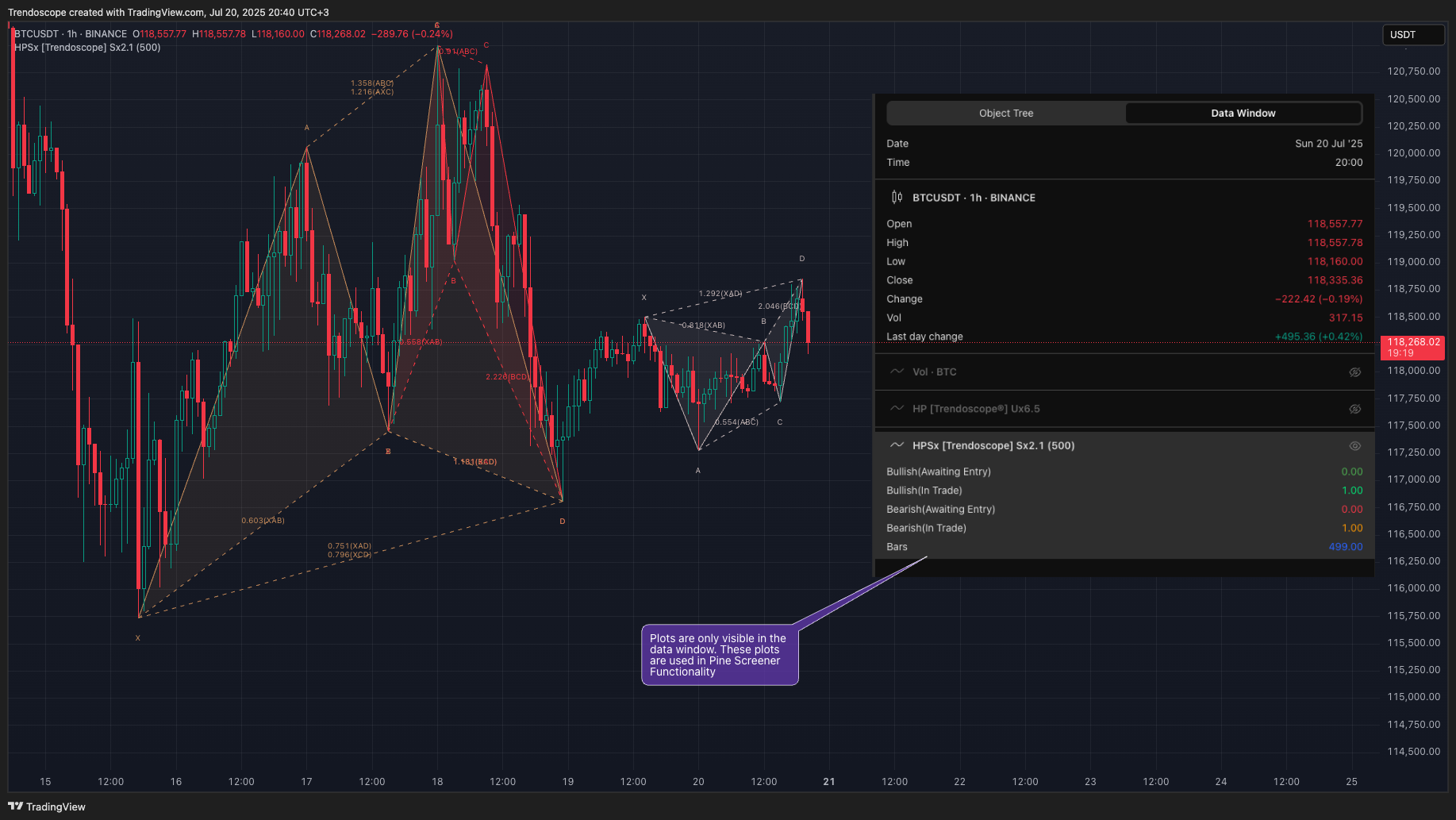Click the Time value 20:00
1456x820 pixels.
[x=1349, y=163]
